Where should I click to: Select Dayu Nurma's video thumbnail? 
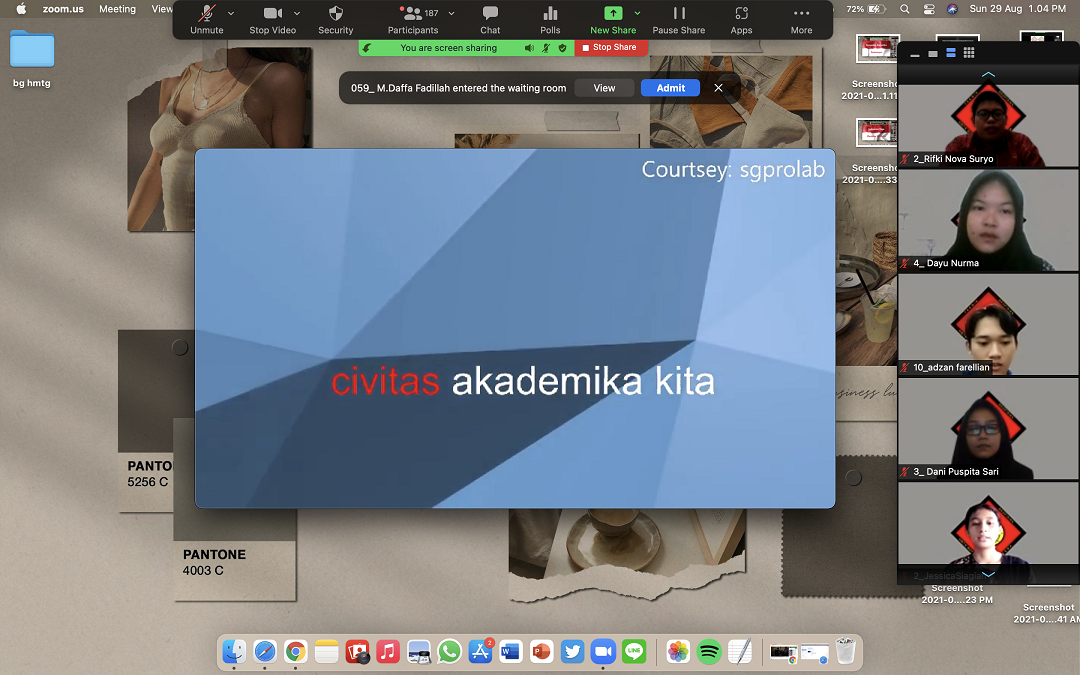tap(987, 220)
